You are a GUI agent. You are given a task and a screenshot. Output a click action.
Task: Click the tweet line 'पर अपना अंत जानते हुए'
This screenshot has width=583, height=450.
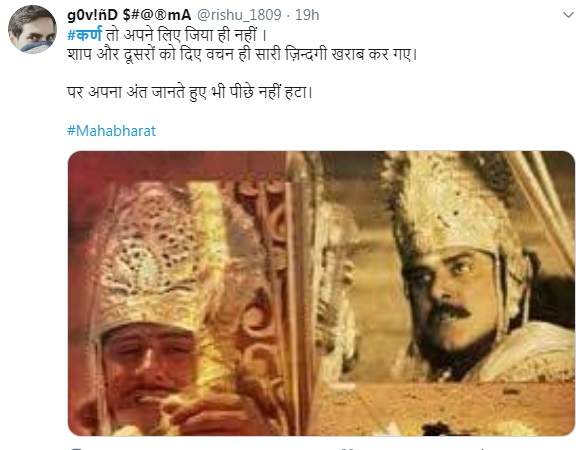(190, 92)
